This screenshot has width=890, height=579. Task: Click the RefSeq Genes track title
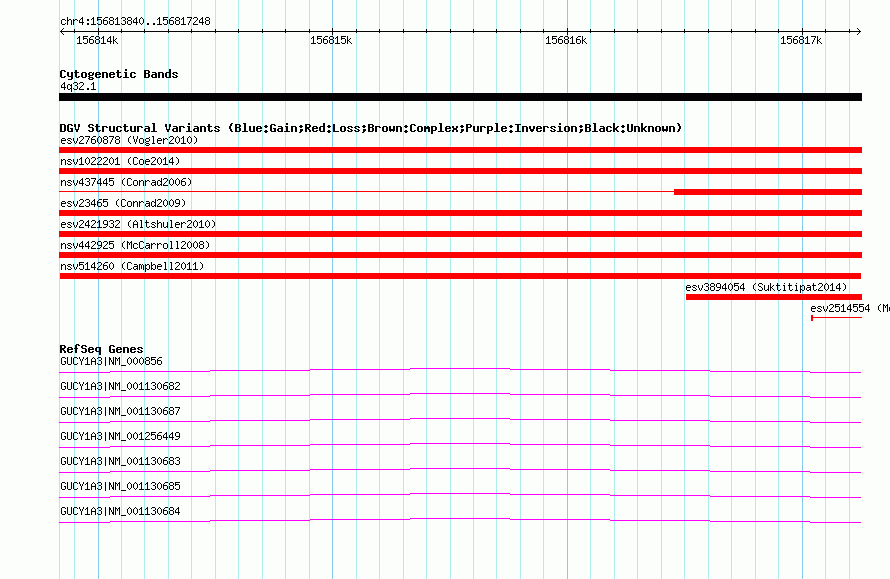point(101,350)
